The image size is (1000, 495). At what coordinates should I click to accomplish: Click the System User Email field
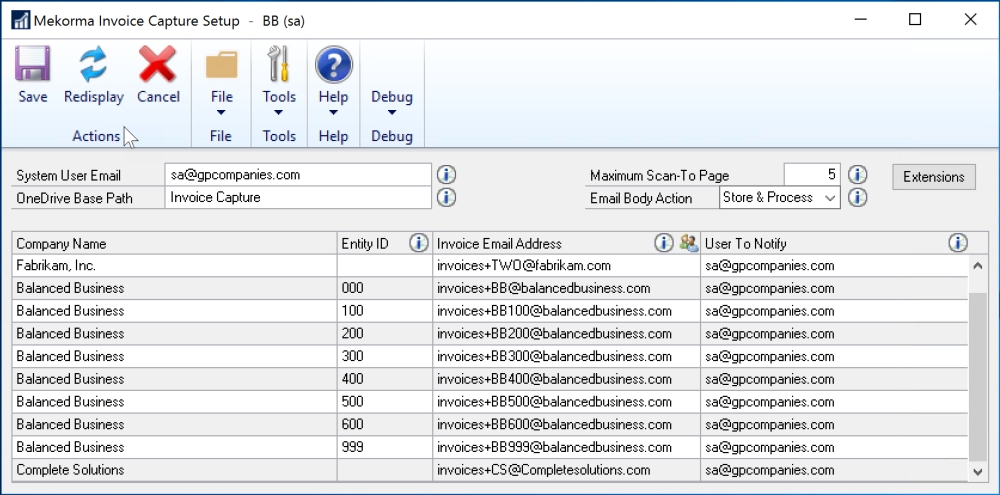[x=298, y=174]
